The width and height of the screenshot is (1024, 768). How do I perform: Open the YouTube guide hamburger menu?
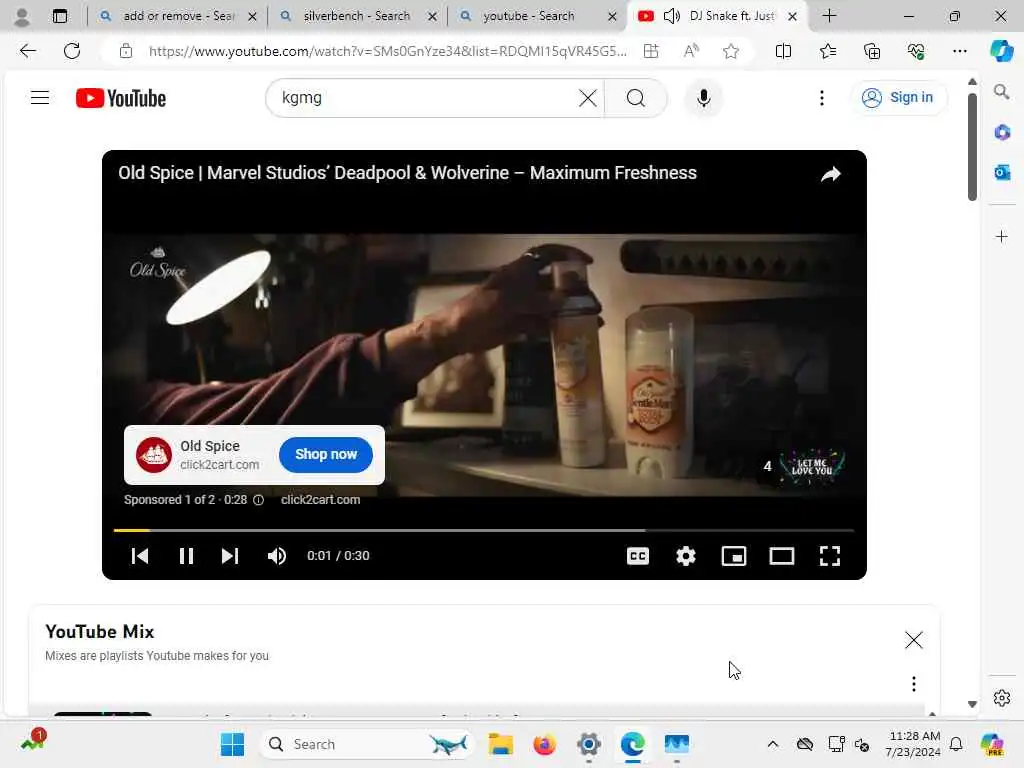40,98
